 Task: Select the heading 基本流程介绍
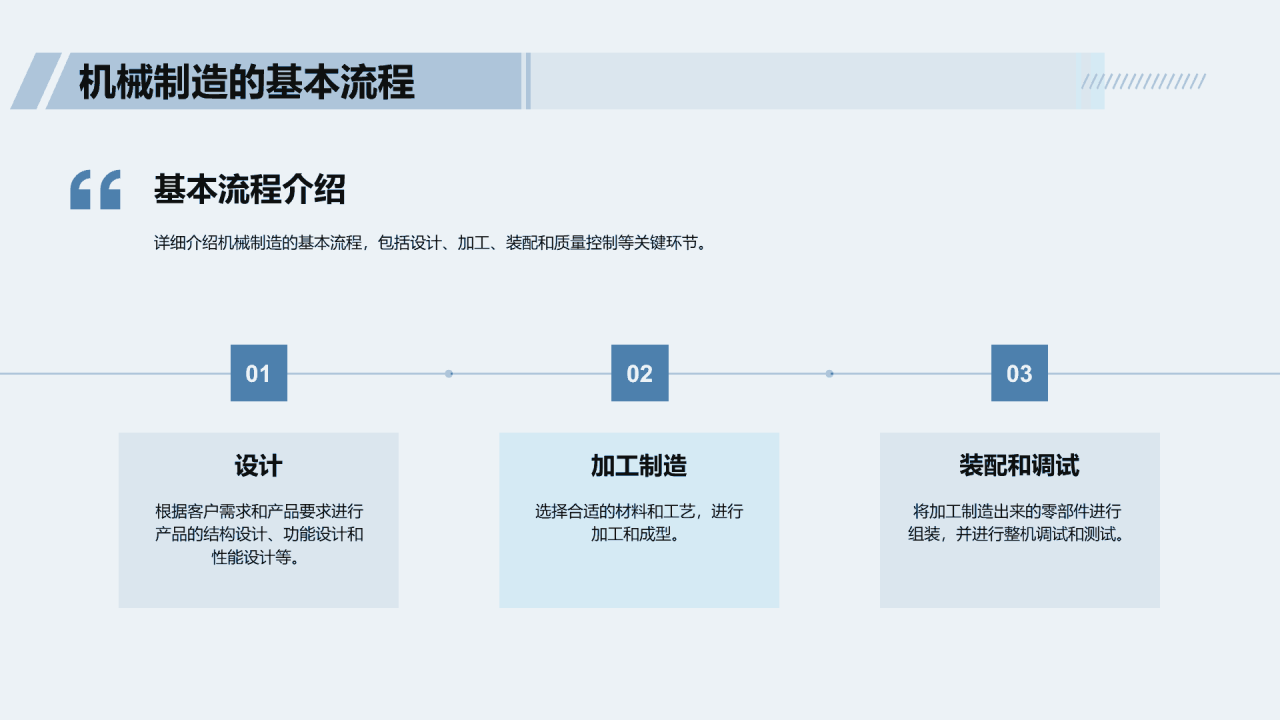pos(249,189)
